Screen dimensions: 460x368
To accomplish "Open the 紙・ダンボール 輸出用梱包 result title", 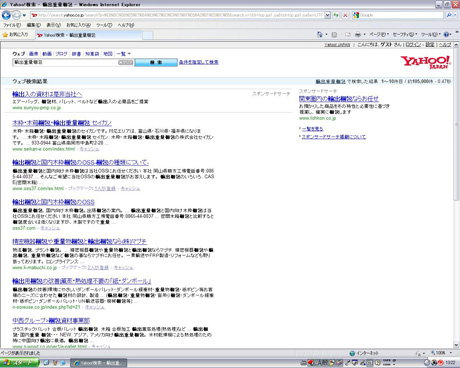I will click(x=82, y=281).
